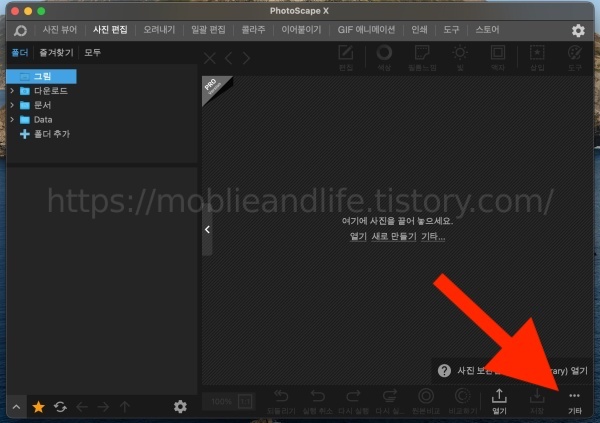Click the folder panel forward arrow
This screenshot has height=423, width=600.
(x=103, y=407)
